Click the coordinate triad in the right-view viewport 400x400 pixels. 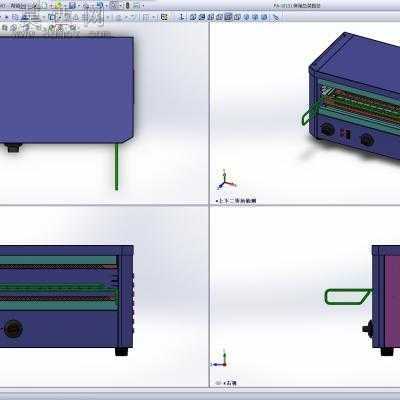point(220,359)
